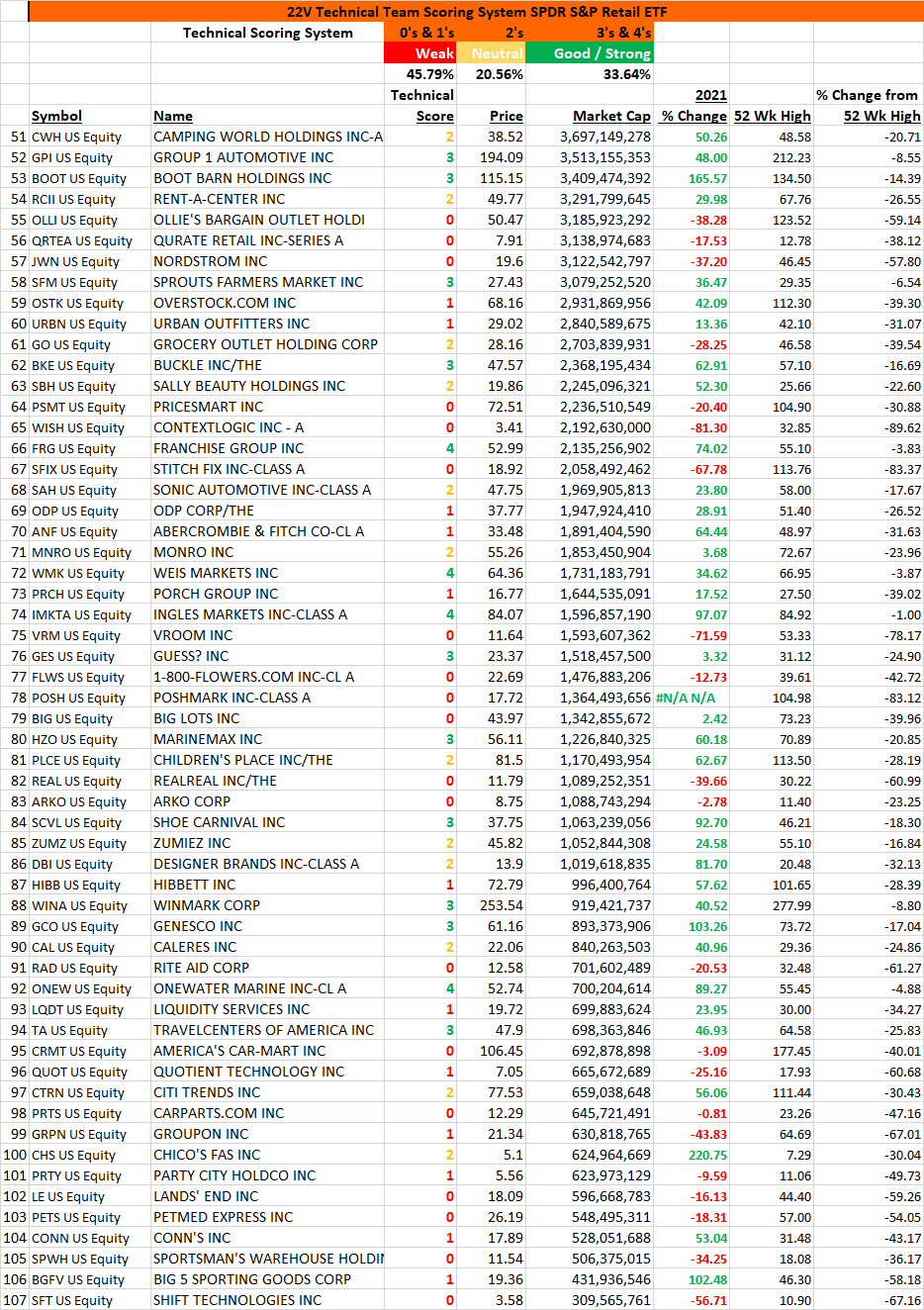Click the '% Change' column header
The image size is (924, 1310).
click(x=694, y=116)
